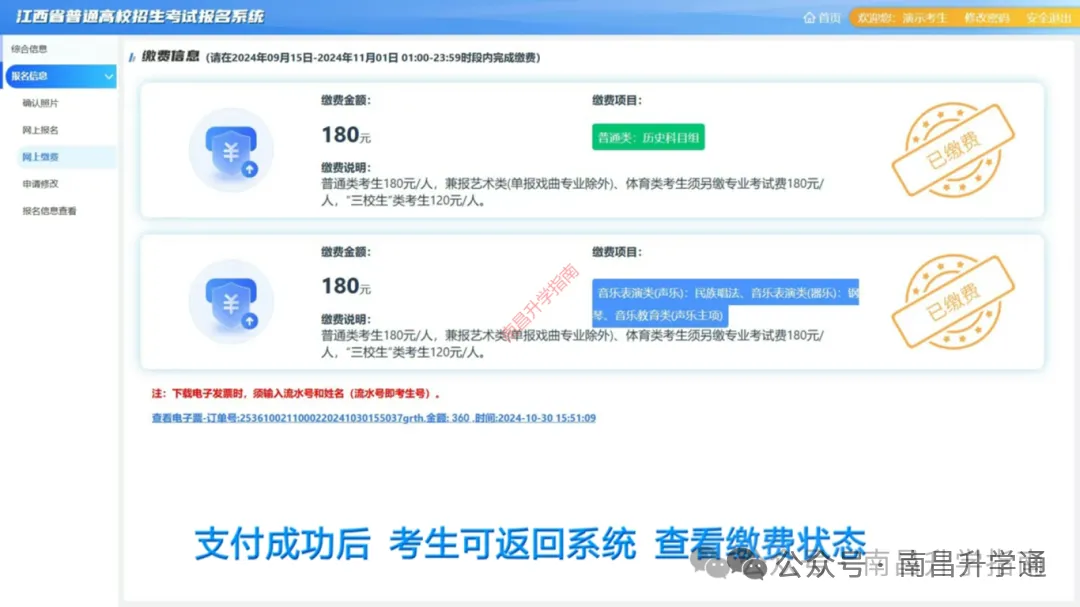Click the 180元 amount in the 历史科目组 card

point(346,135)
